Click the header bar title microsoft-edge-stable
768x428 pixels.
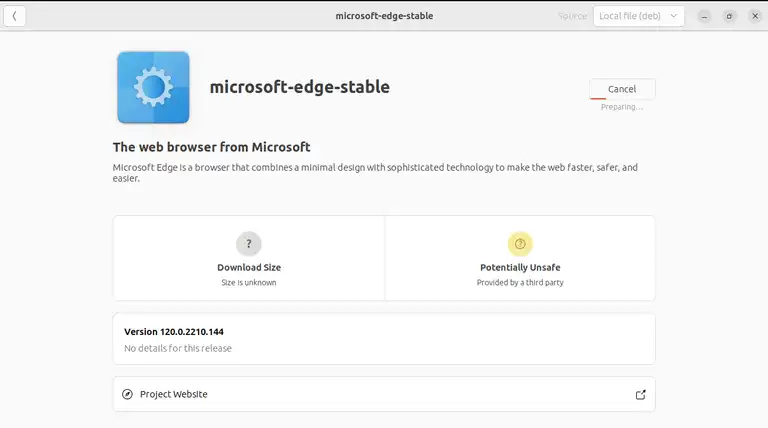tap(384, 16)
